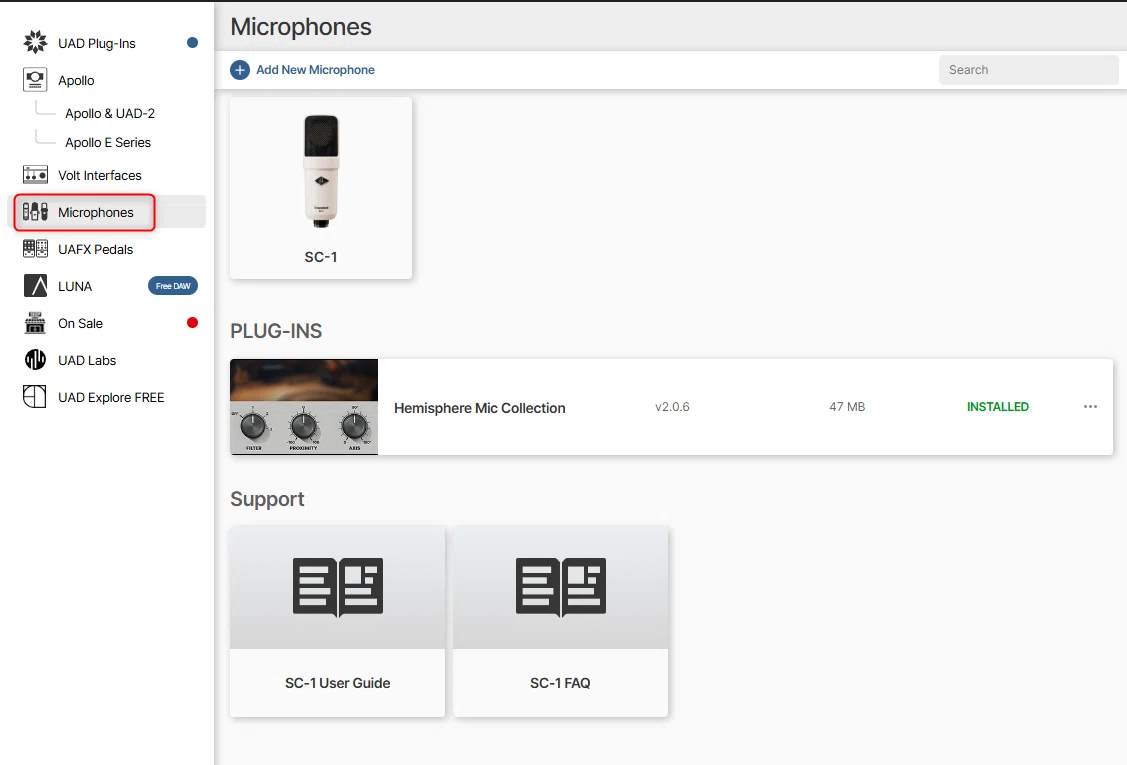Click the plus icon for adding microphone

[x=240, y=70]
